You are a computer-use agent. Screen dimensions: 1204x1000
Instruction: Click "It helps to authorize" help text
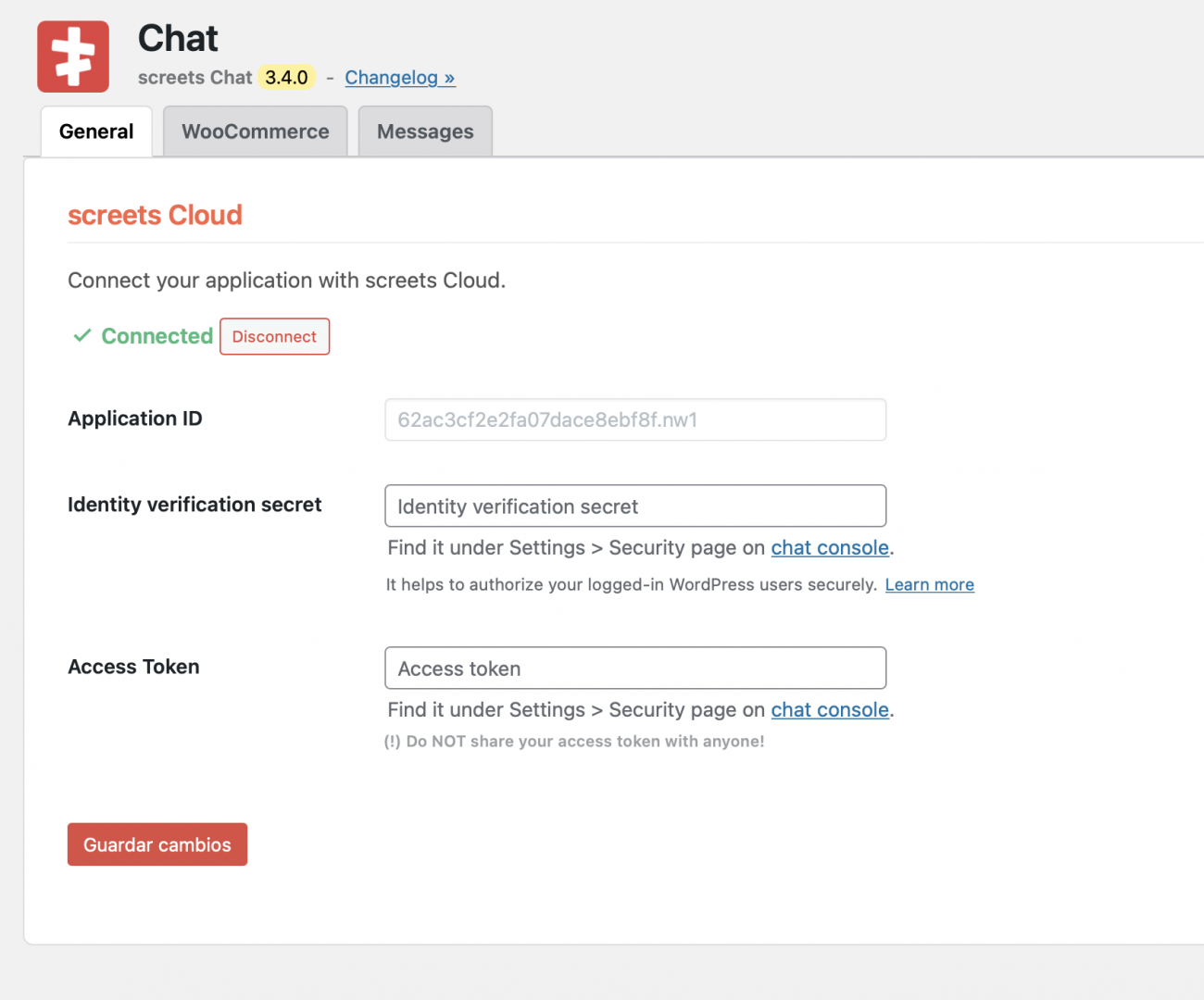(x=632, y=584)
